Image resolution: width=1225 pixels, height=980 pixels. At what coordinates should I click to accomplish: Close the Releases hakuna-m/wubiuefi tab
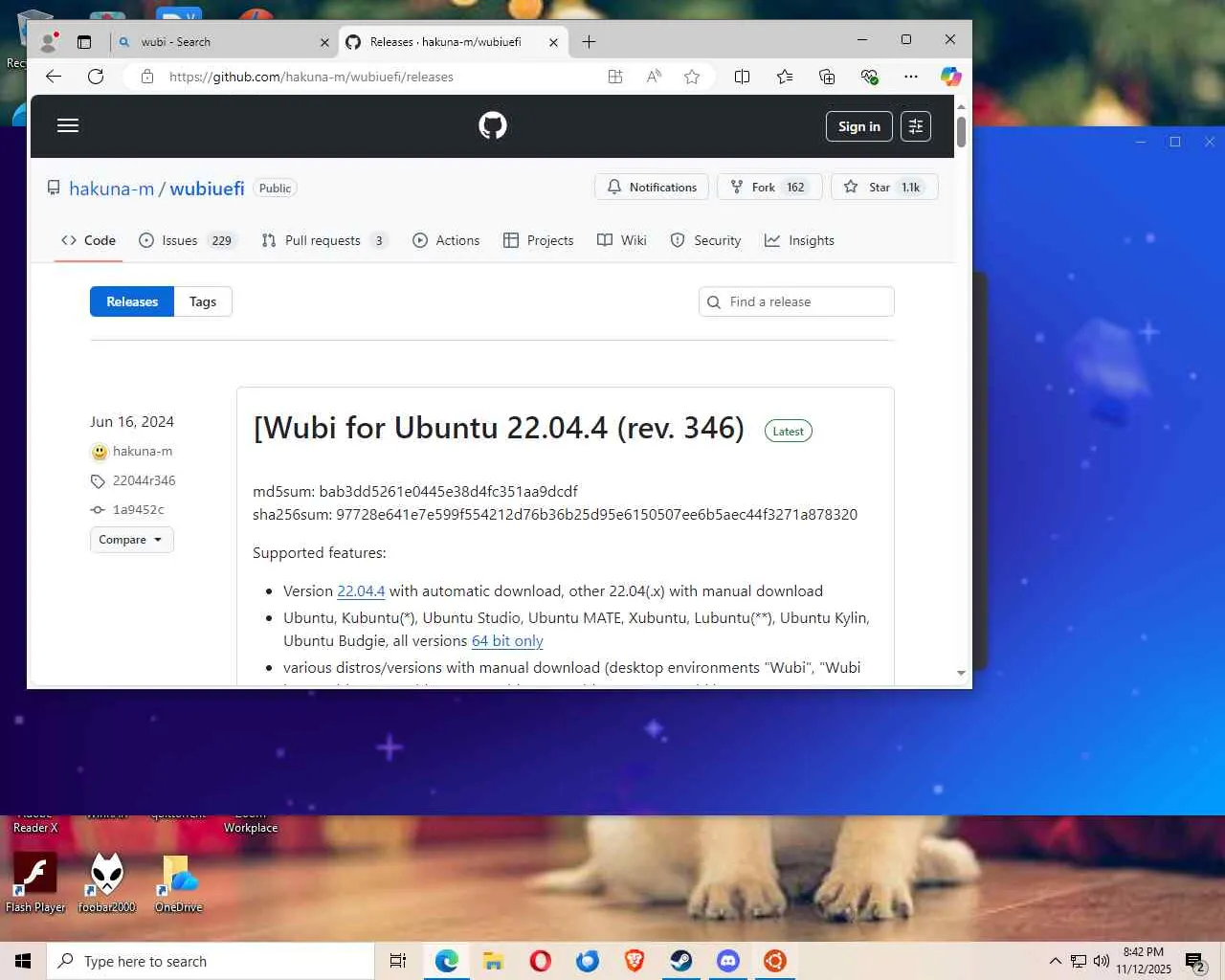[x=553, y=42]
